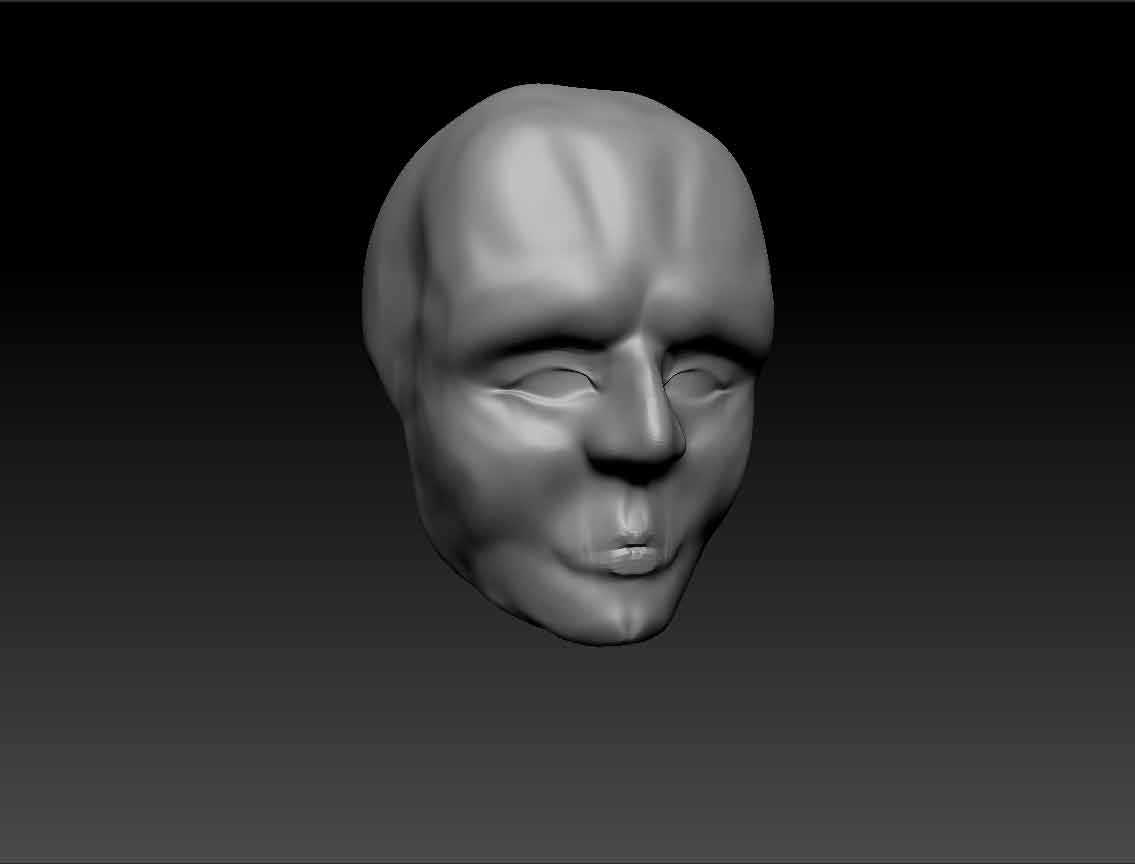The width and height of the screenshot is (1135, 864).
Task: Click the philtrum above the lips
Action: [x=632, y=515]
